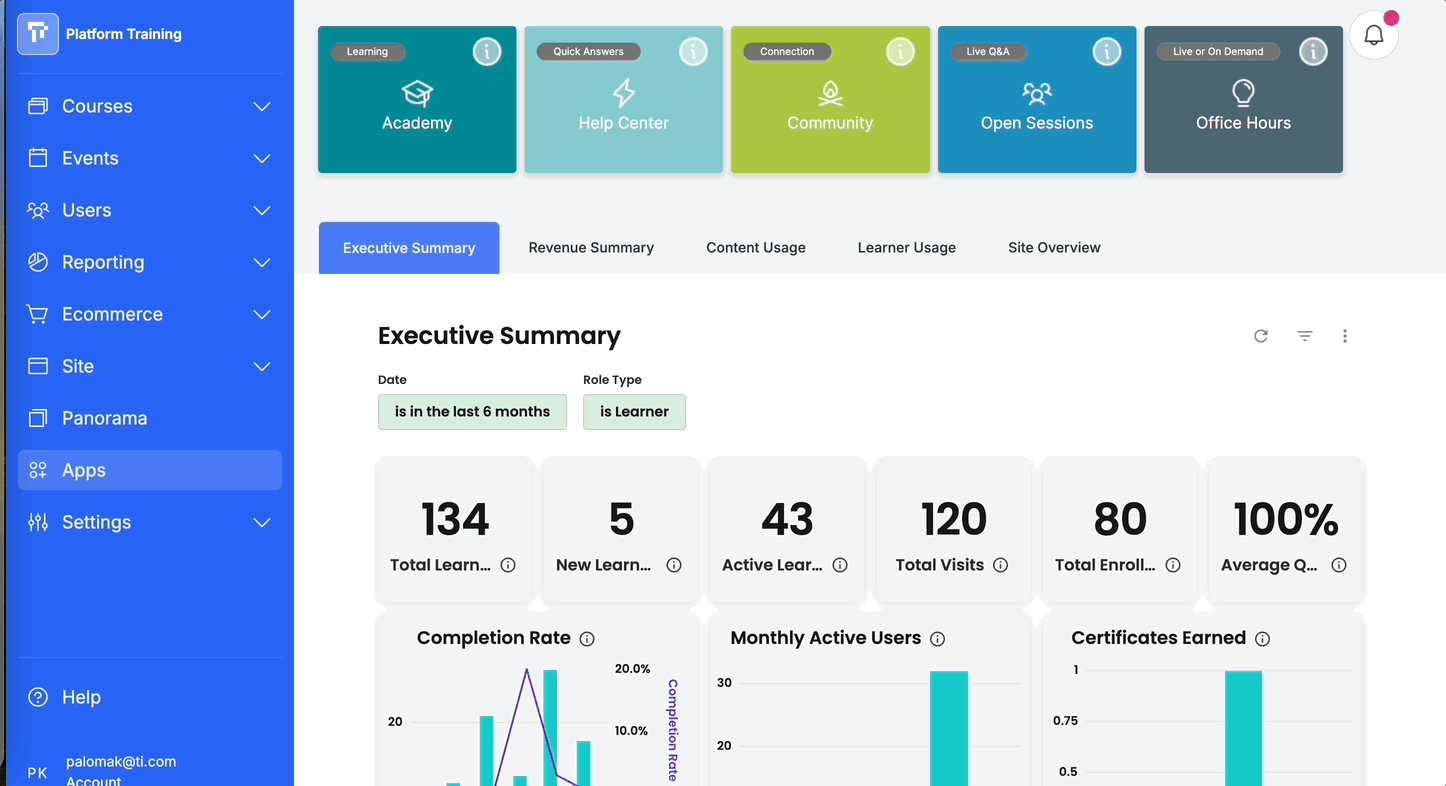Refresh the Executive Summary dashboard

pos(1261,336)
